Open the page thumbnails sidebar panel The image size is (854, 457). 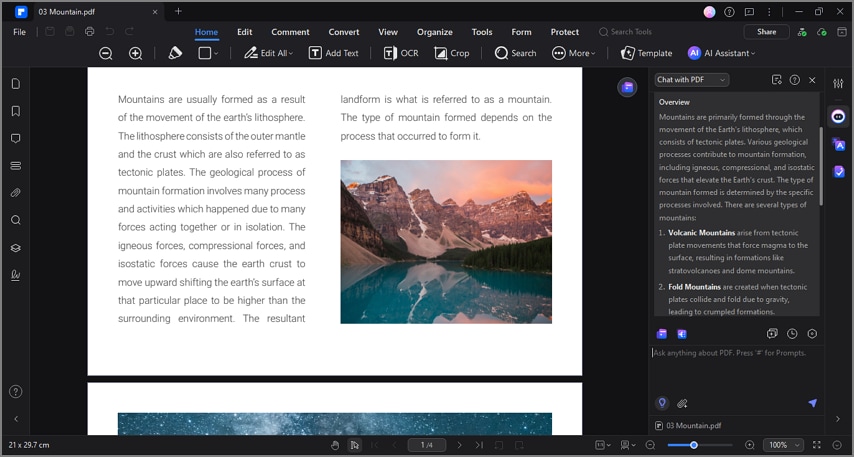(16, 83)
